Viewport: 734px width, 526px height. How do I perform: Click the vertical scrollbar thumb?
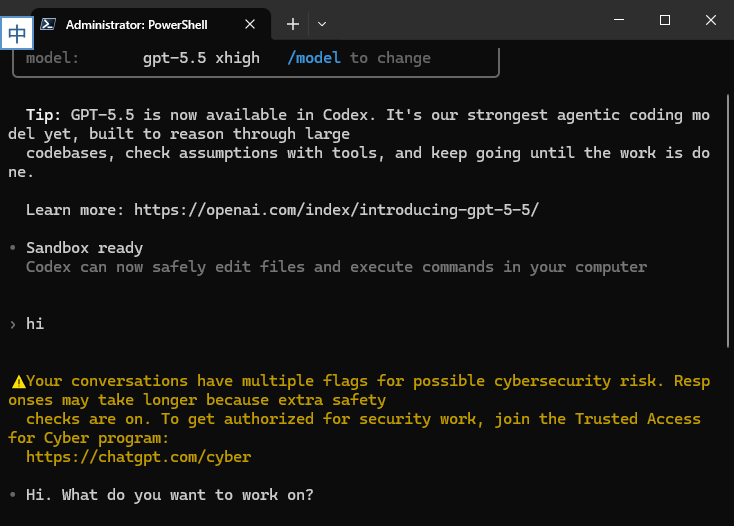point(728,221)
